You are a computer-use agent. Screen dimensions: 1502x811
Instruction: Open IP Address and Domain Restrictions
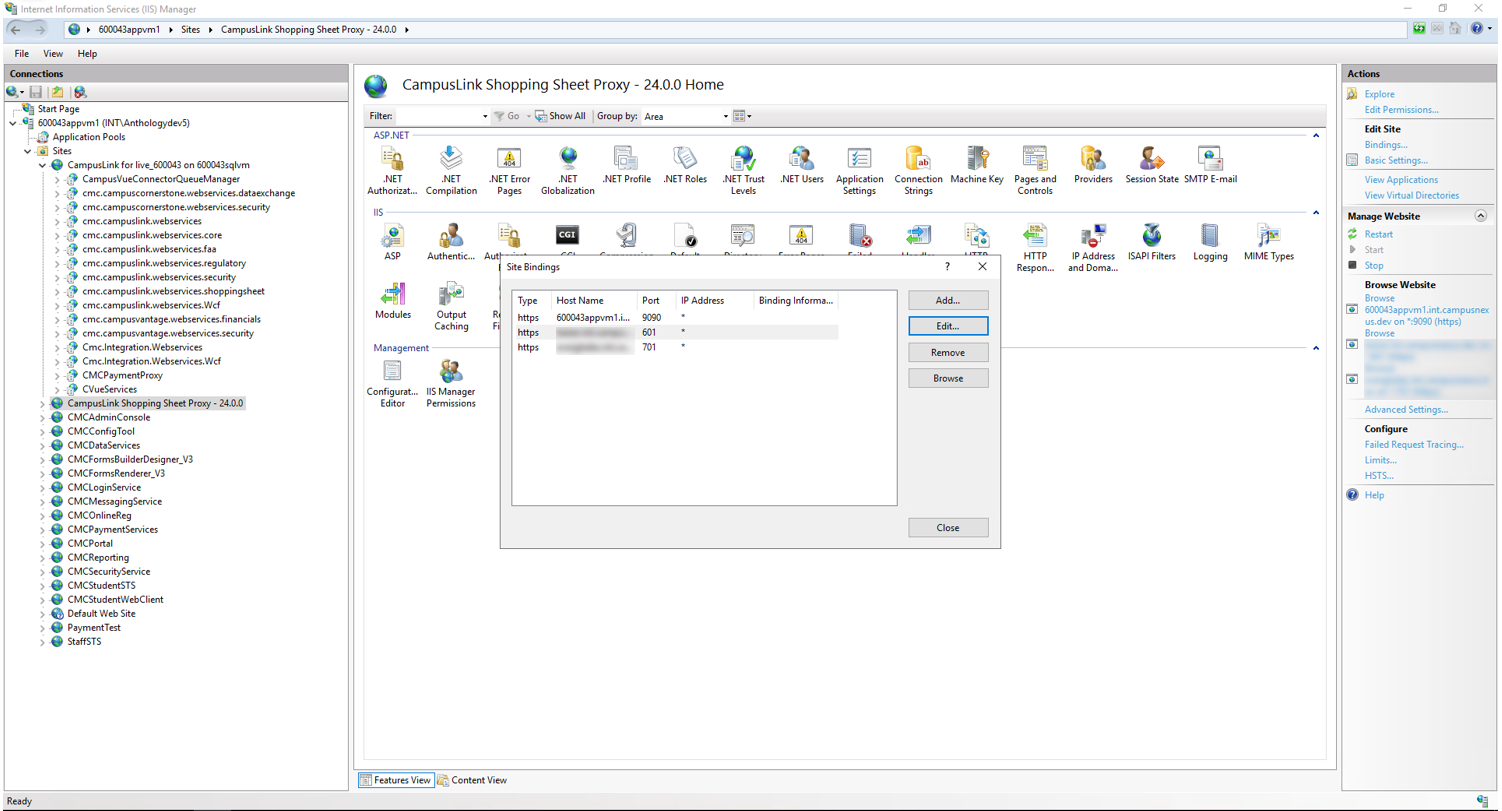point(1093,247)
